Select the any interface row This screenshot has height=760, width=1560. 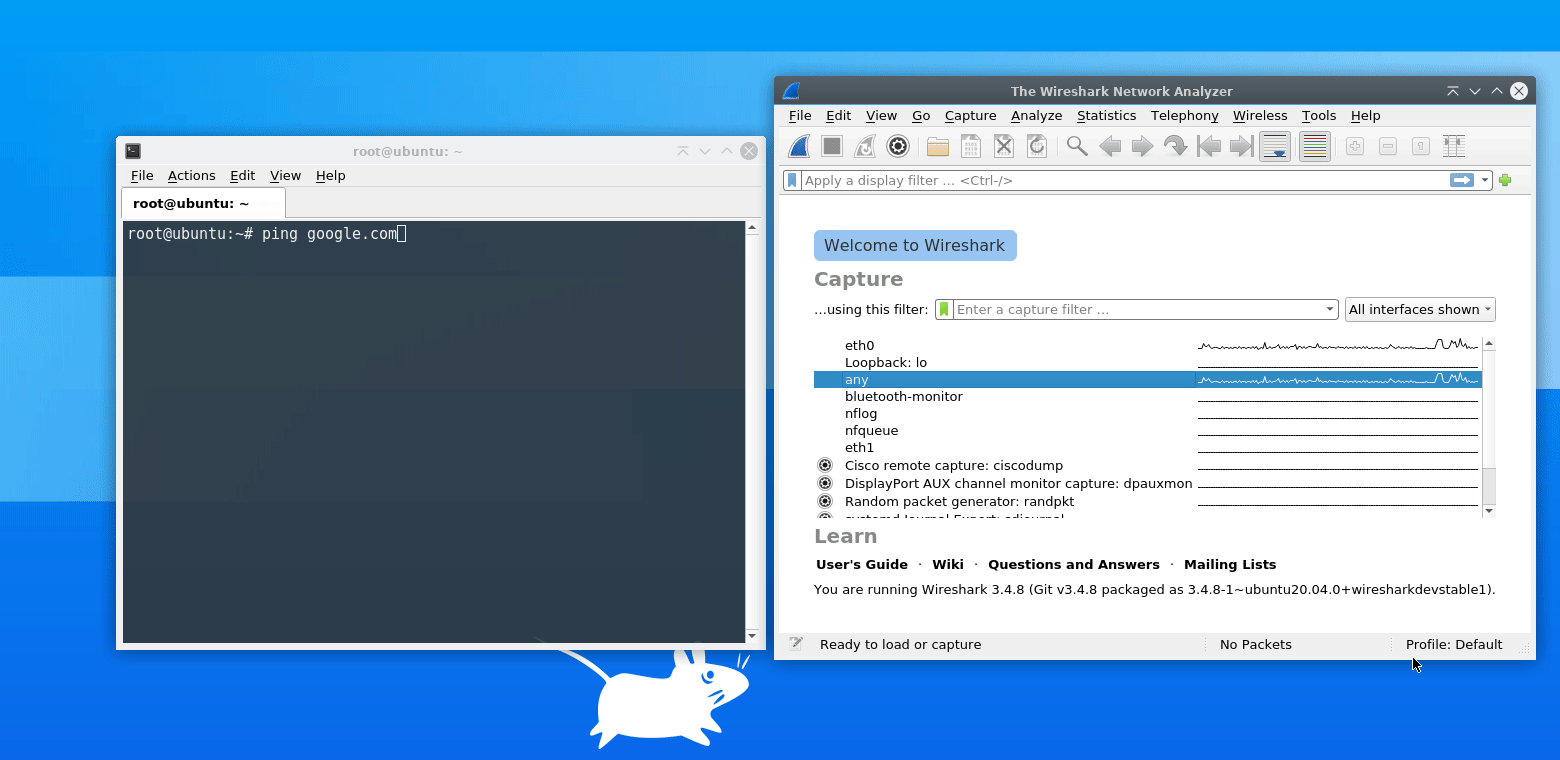tap(1147, 379)
